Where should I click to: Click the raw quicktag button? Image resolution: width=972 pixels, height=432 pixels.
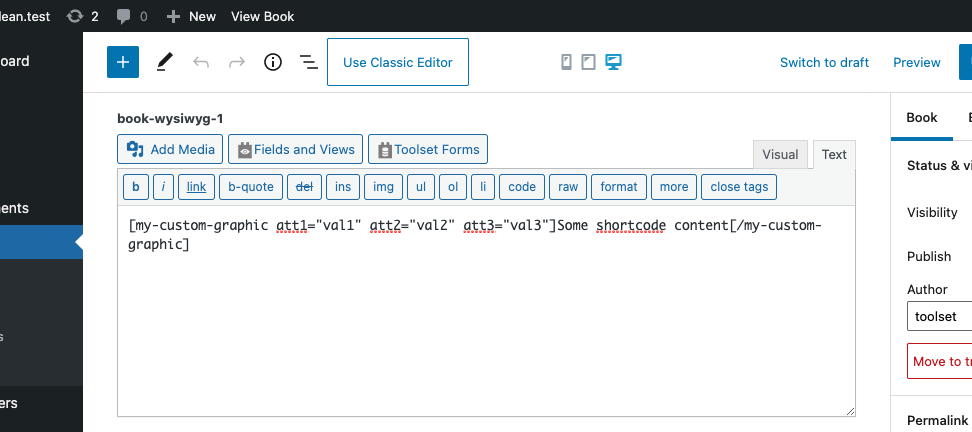[x=568, y=187]
